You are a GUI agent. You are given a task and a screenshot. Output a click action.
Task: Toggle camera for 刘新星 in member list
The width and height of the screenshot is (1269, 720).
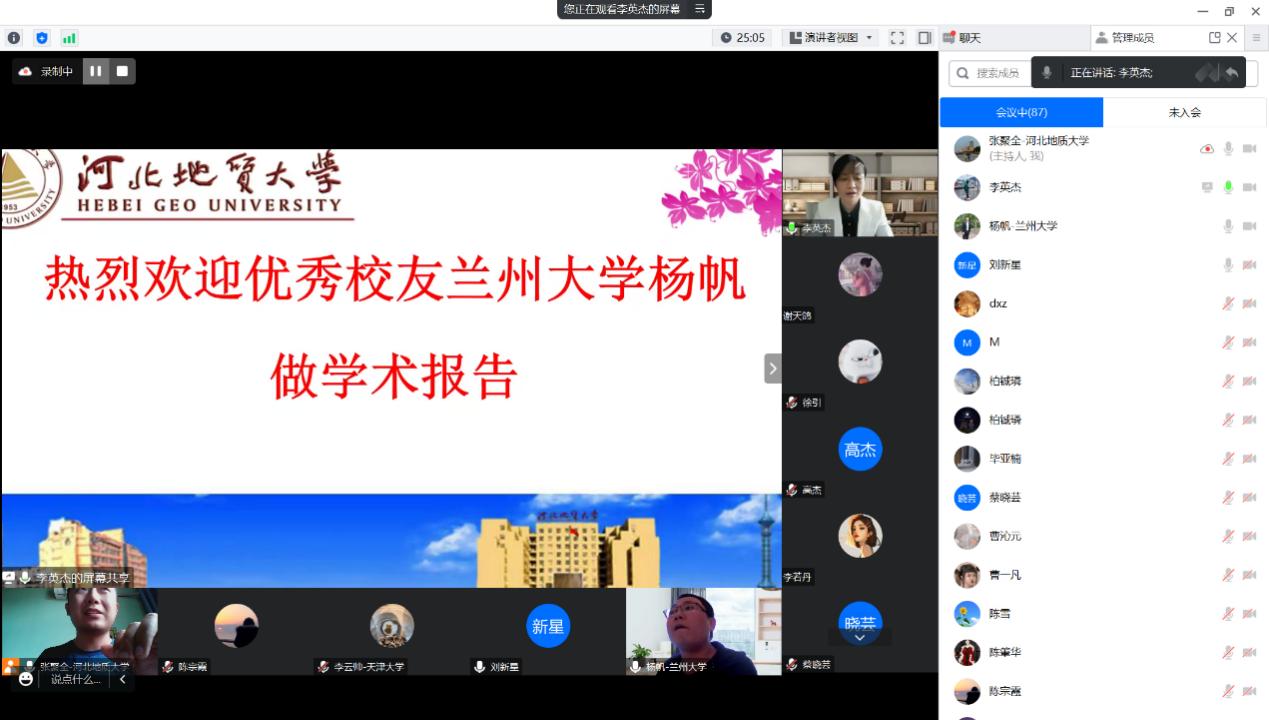(x=1249, y=265)
